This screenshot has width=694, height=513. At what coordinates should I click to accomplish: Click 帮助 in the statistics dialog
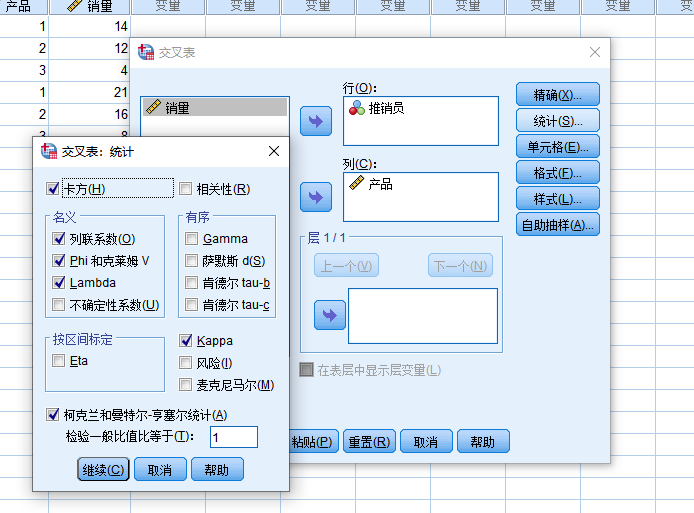[217, 469]
